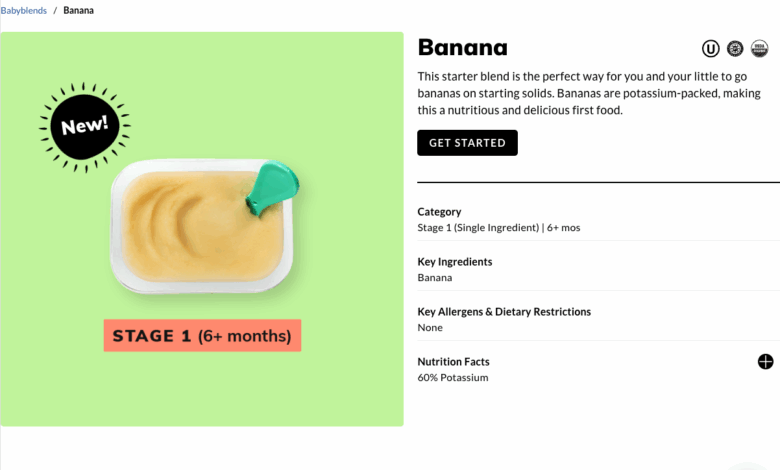Click the 60% Potassium text

point(453,377)
